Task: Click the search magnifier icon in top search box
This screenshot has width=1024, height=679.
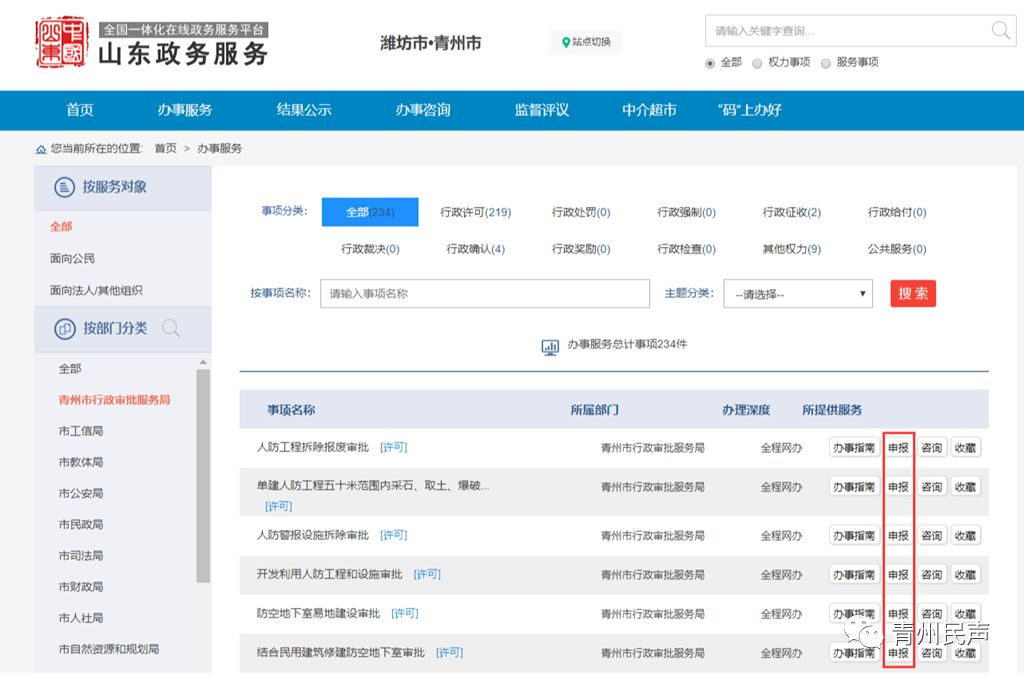Action: point(1000,30)
